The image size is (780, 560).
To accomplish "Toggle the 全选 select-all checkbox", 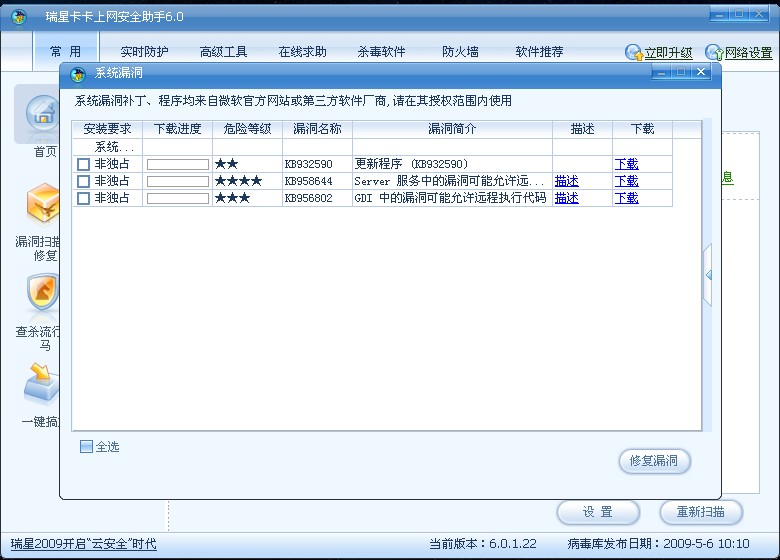I will (86, 446).
